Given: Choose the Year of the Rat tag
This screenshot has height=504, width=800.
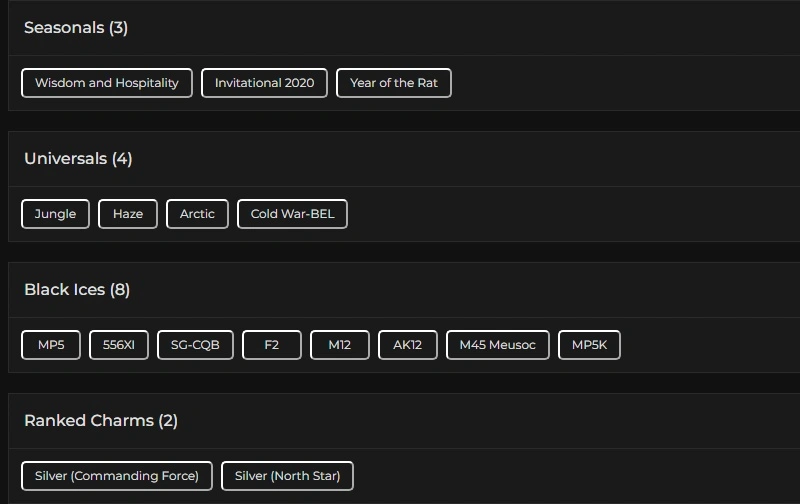Looking at the screenshot, I should tap(394, 83).
